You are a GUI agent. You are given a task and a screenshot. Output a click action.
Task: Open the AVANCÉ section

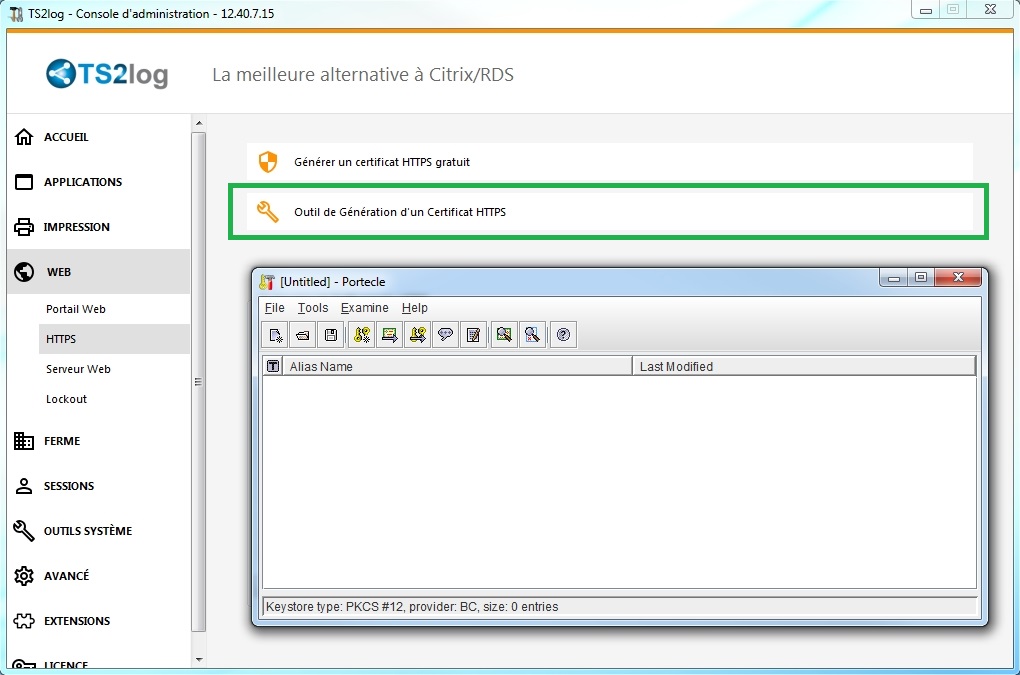coord(99,576)
